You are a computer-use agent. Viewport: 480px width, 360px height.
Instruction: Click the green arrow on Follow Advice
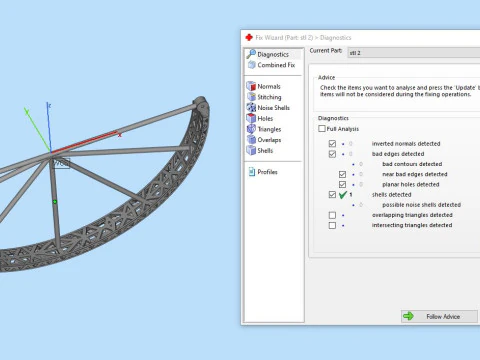(x=408, y=316)
